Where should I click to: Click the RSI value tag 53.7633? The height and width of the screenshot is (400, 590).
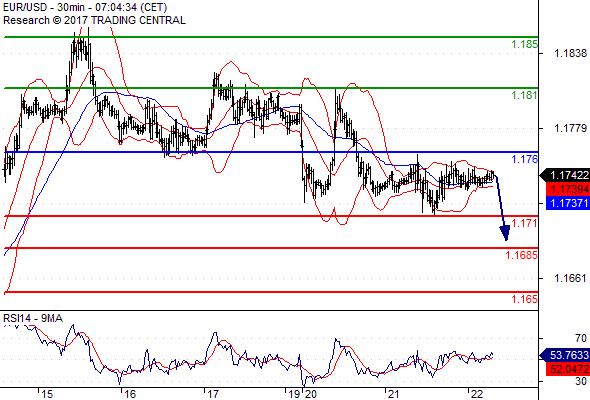(565, 355)
